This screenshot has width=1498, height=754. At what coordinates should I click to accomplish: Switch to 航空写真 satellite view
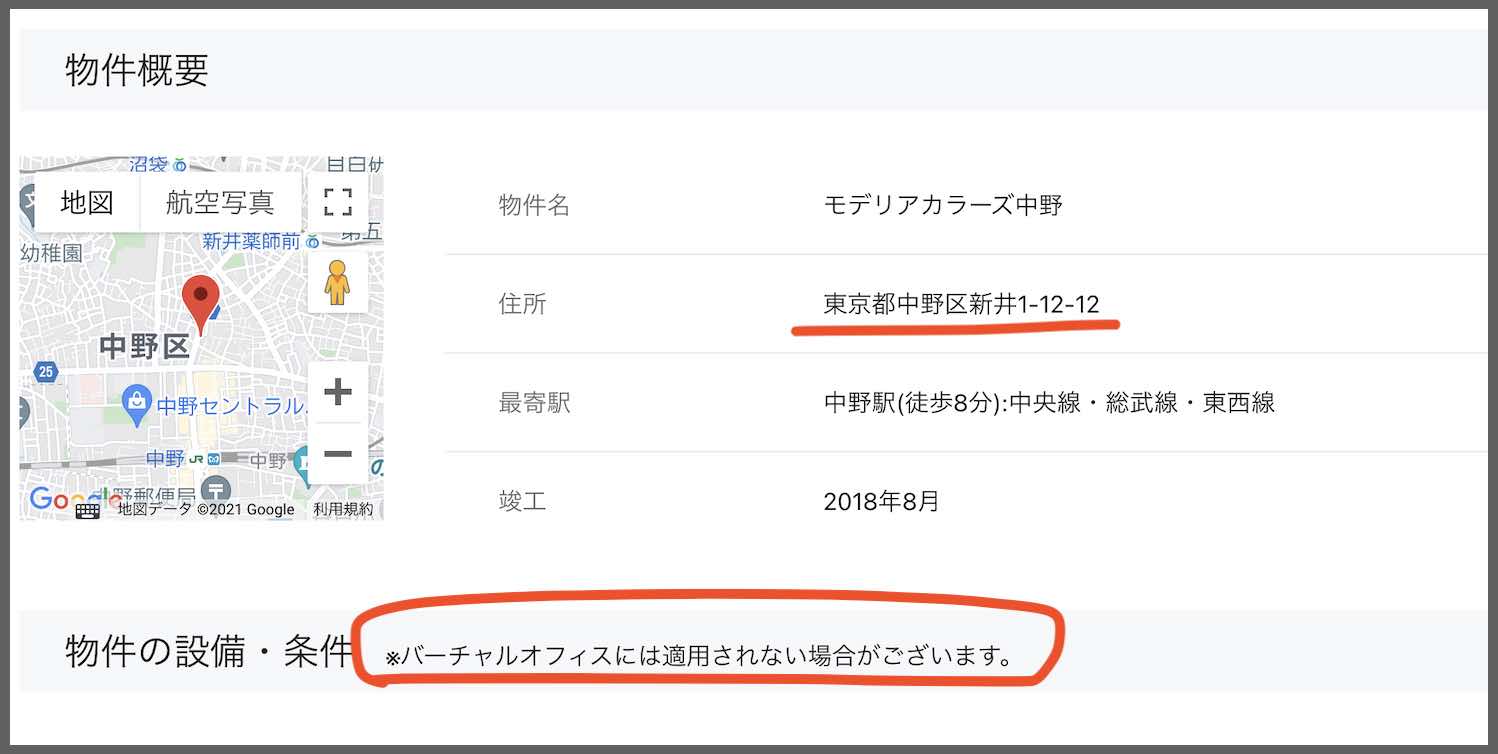click(x=220, y=202)
